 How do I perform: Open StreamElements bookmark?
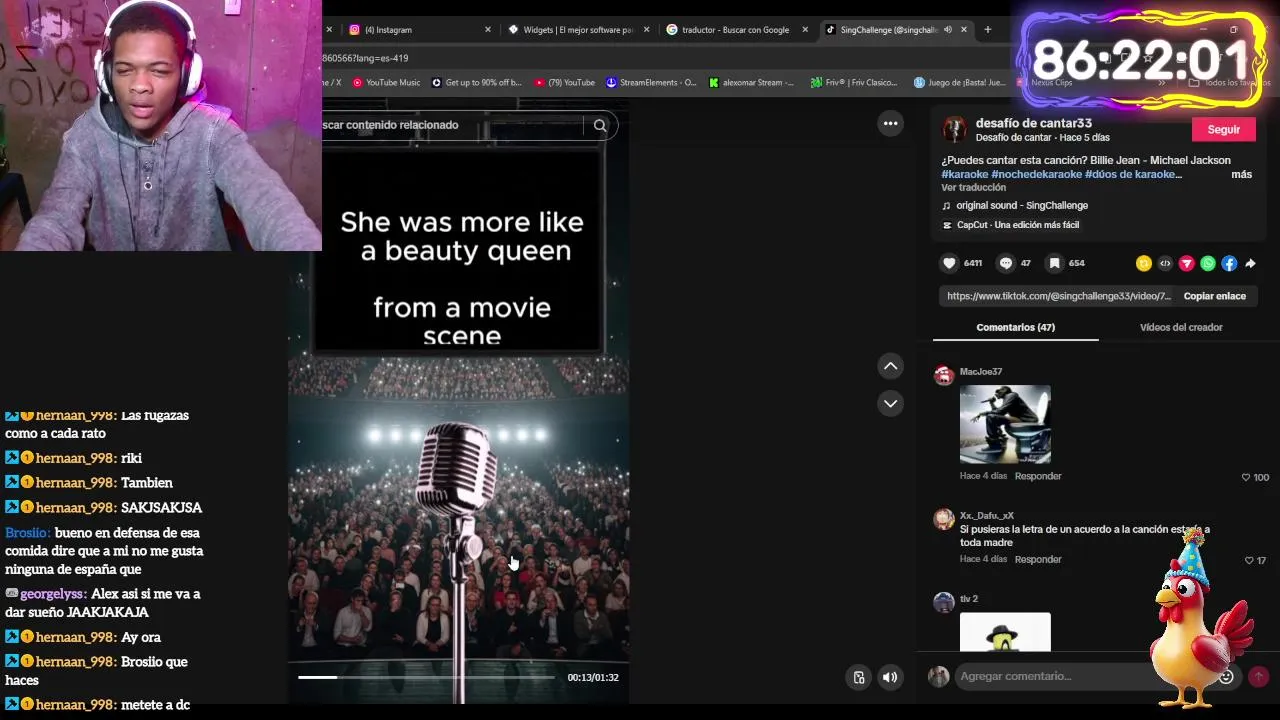[x=651, y=82]
